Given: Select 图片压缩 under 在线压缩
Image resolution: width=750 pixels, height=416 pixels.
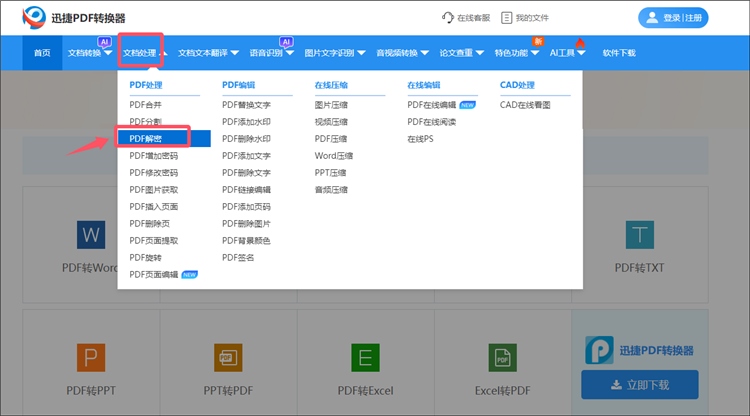Looking at the screenshot, I should coord(331,105).
